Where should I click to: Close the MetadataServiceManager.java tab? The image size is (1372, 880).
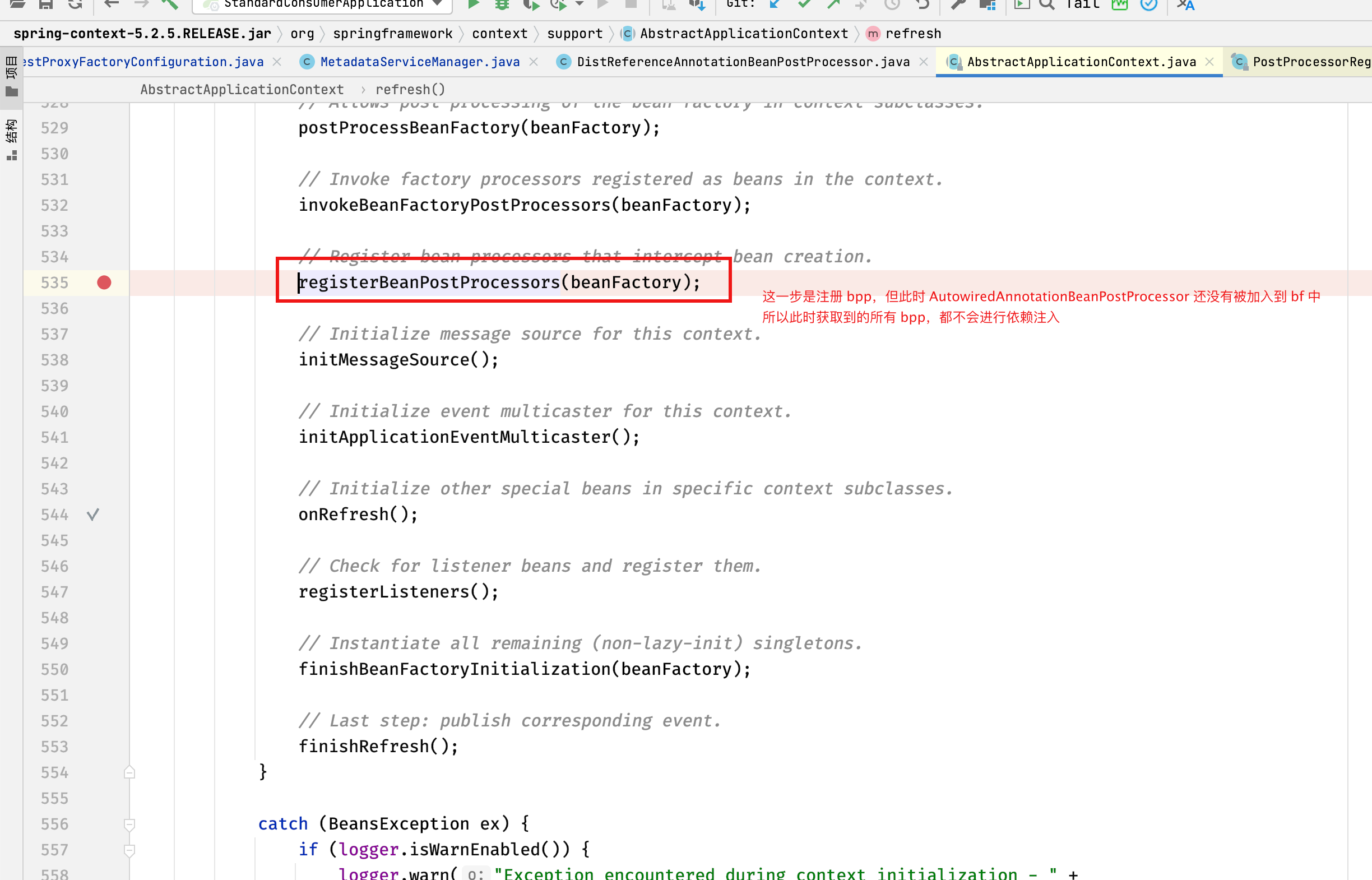(x=534, y=62)
